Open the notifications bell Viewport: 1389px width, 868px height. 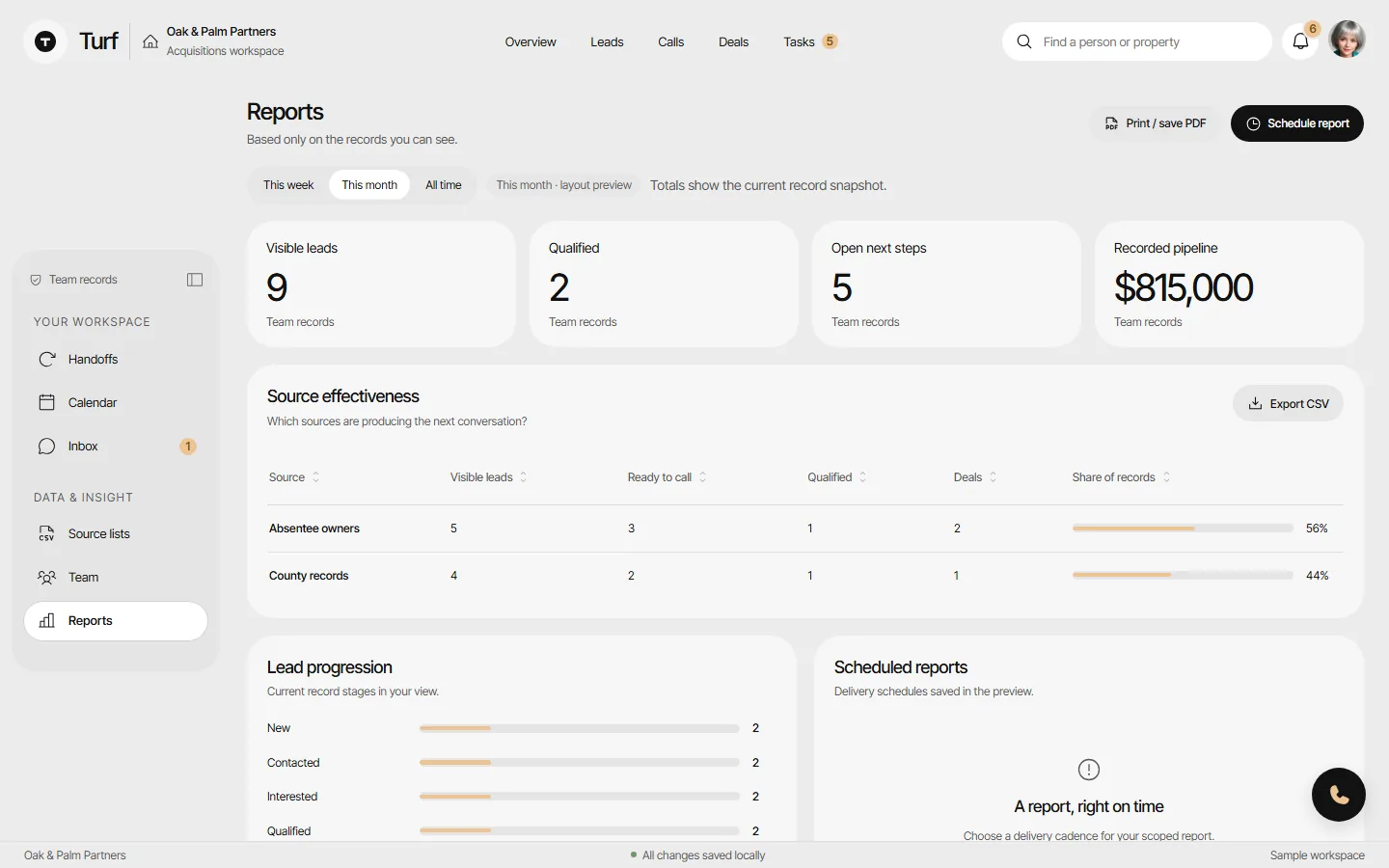pos(1300,41)
